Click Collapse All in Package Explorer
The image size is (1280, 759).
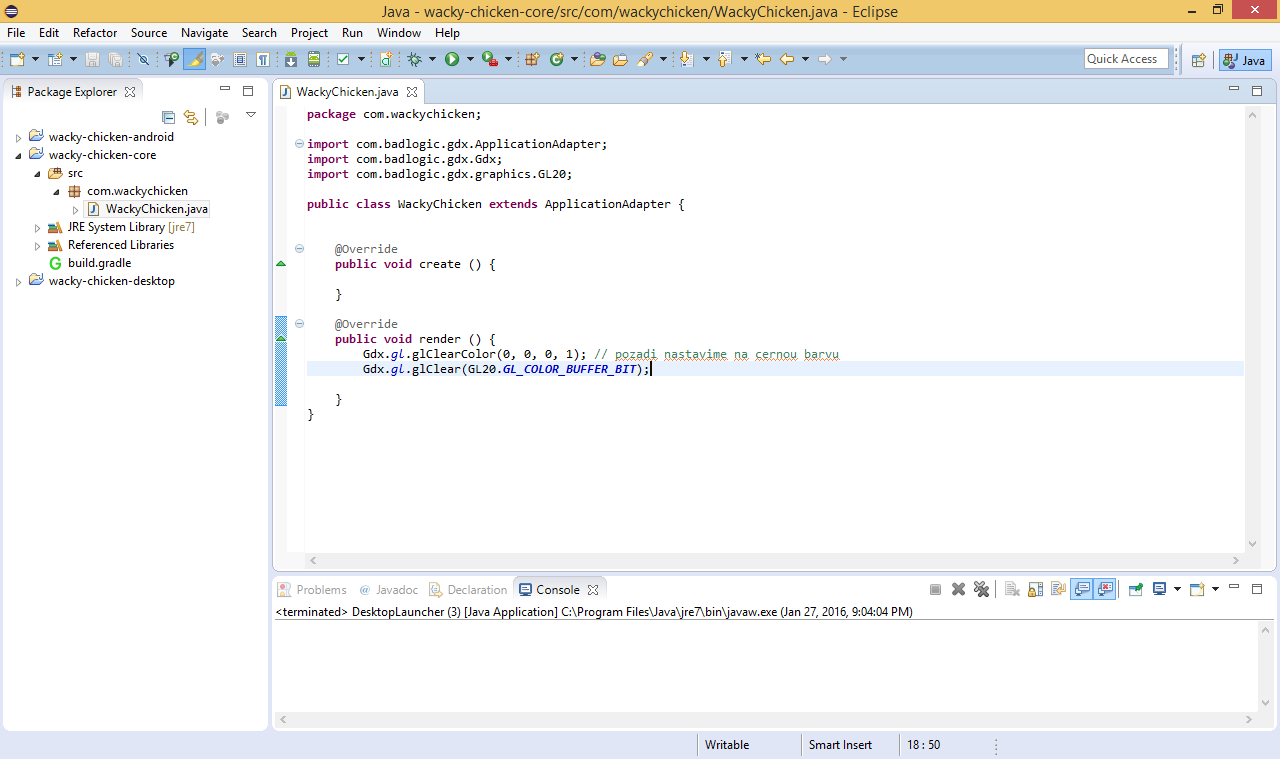(x=168, y=117)
